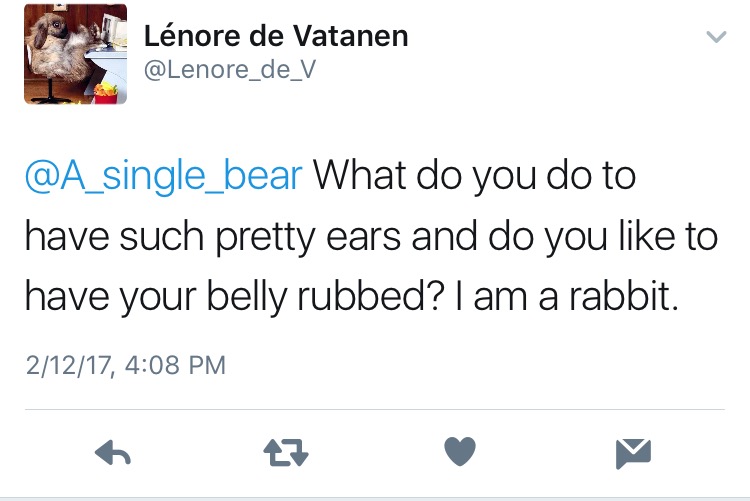Open the rabbit profile picture

76,54
